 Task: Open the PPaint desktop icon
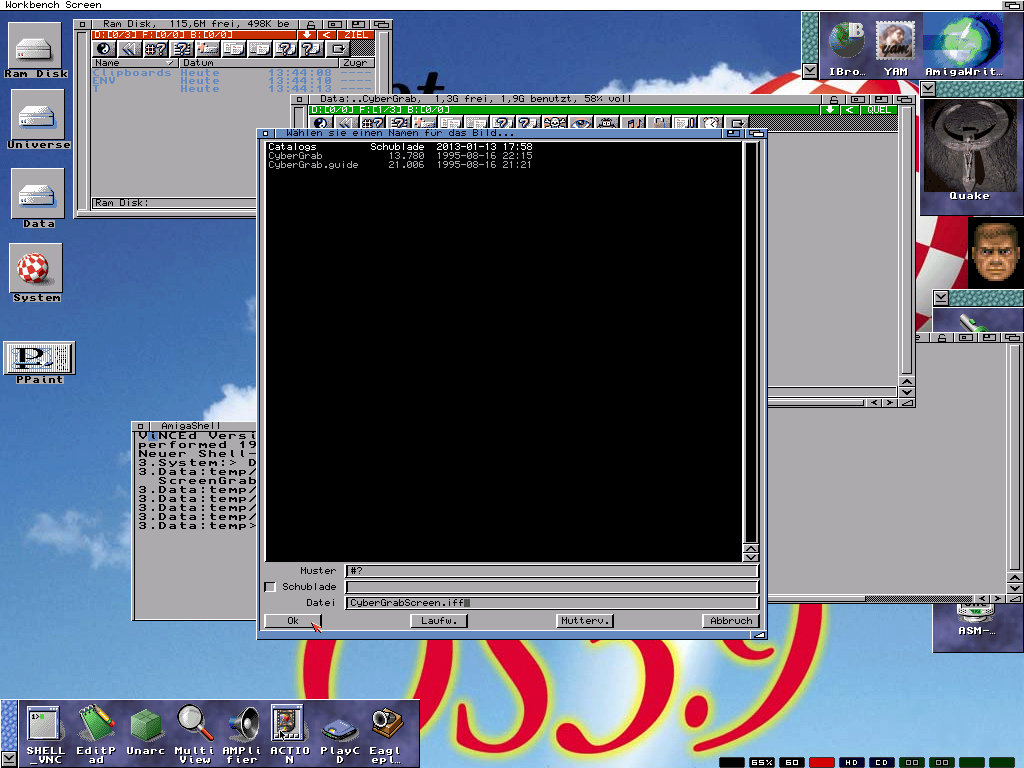coord(39,358)
